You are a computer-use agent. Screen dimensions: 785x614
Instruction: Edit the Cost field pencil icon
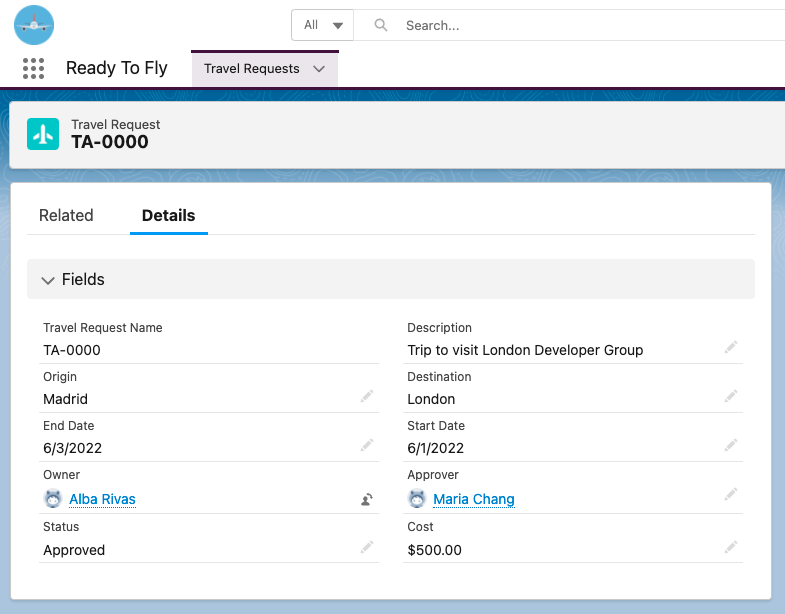[x=730, y=547]
